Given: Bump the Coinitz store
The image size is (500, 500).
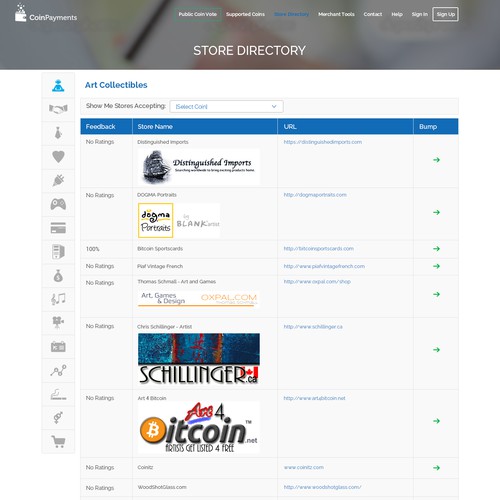Looking at the screenshot, I should pyautogui.click(x=436, y=468).
